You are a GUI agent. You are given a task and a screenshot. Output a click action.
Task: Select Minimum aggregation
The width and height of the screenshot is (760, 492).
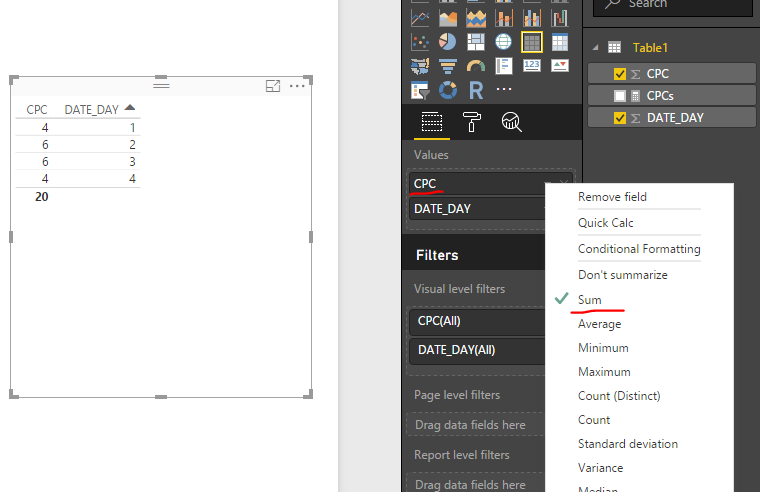(x=603, y=348)
